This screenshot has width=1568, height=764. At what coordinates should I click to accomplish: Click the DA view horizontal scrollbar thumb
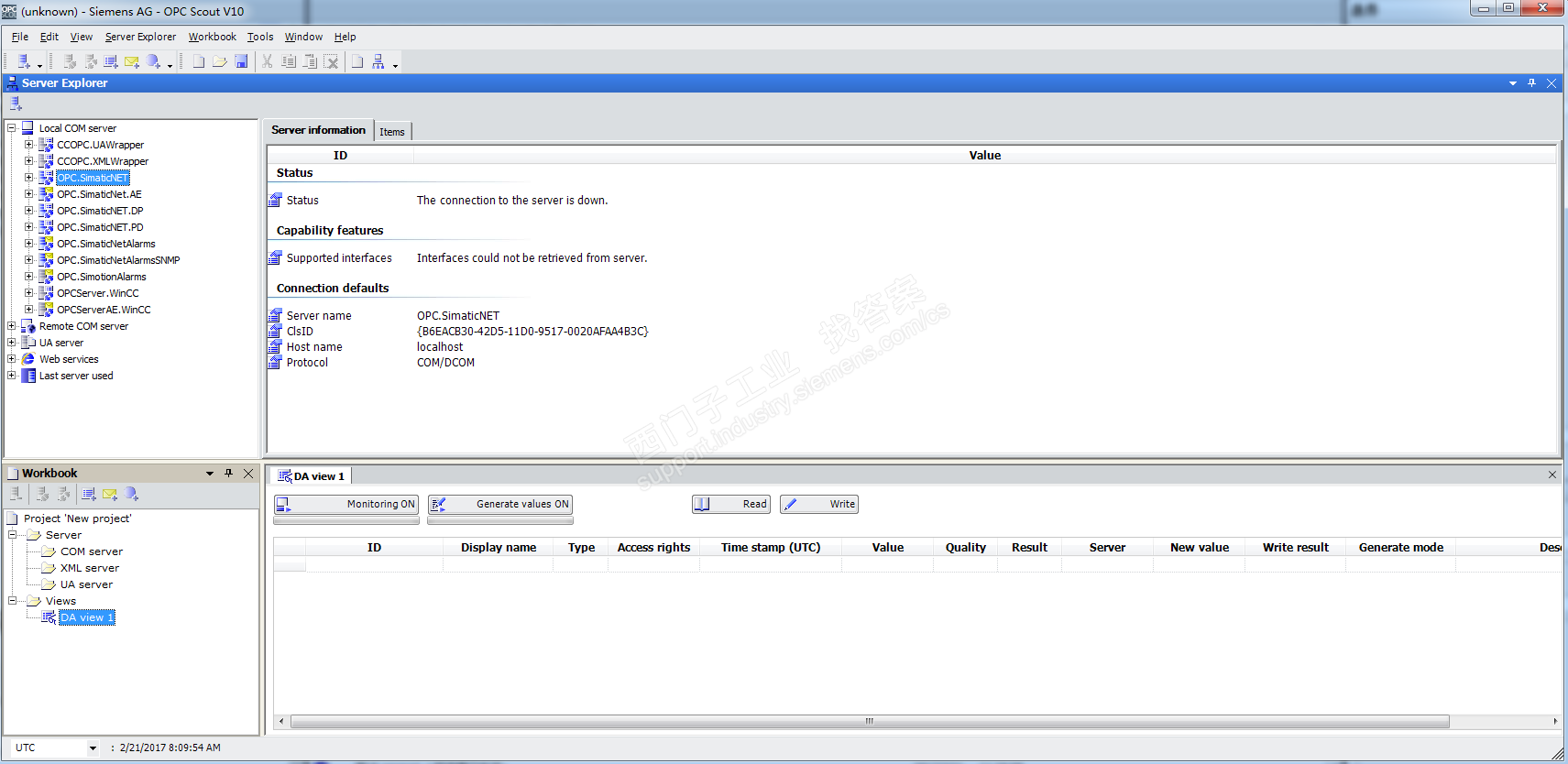[x=870, y=721]
